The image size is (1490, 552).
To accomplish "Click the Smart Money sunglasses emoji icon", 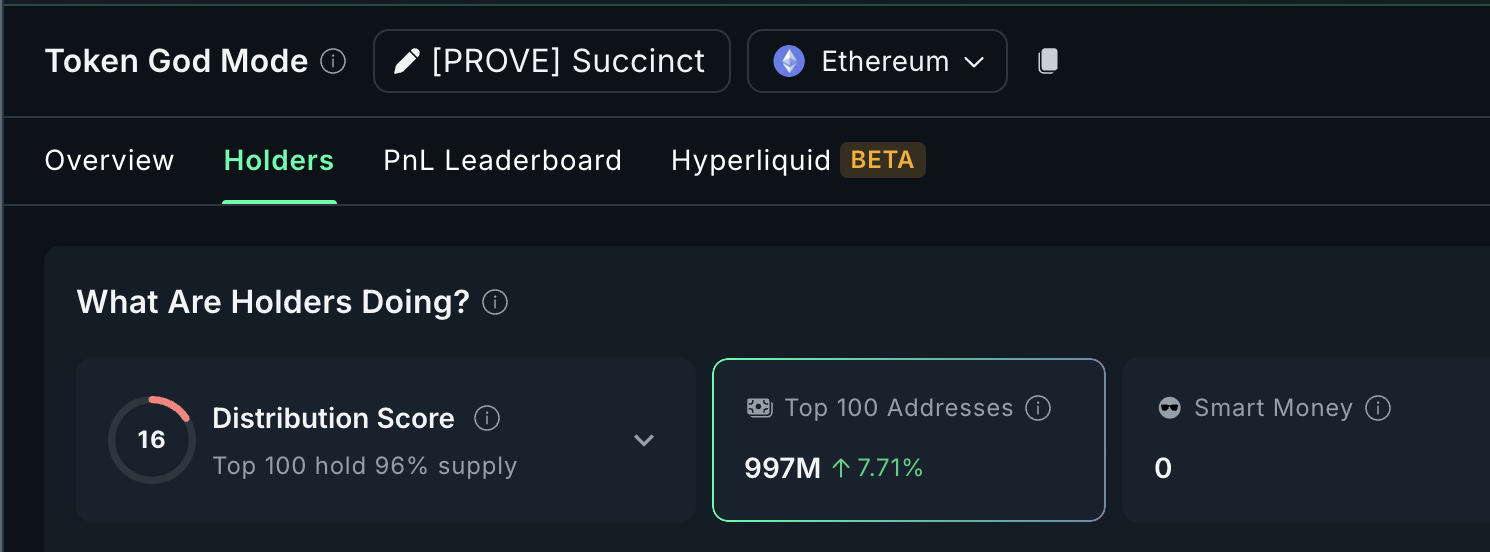I will [x=1169, y=408].
